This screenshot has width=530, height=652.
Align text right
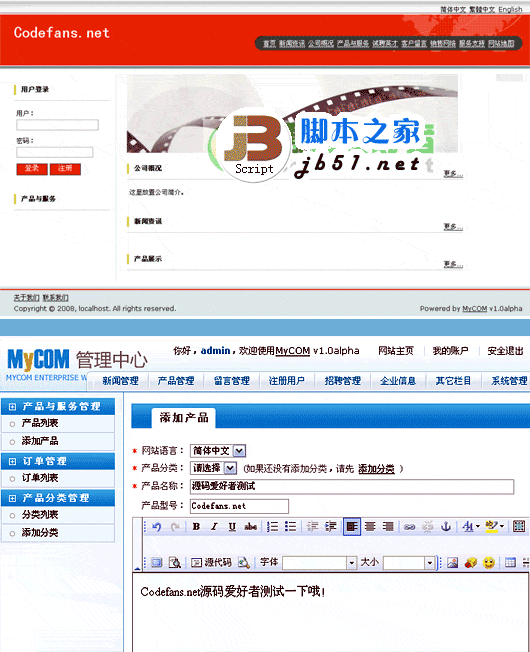point(388,527)
